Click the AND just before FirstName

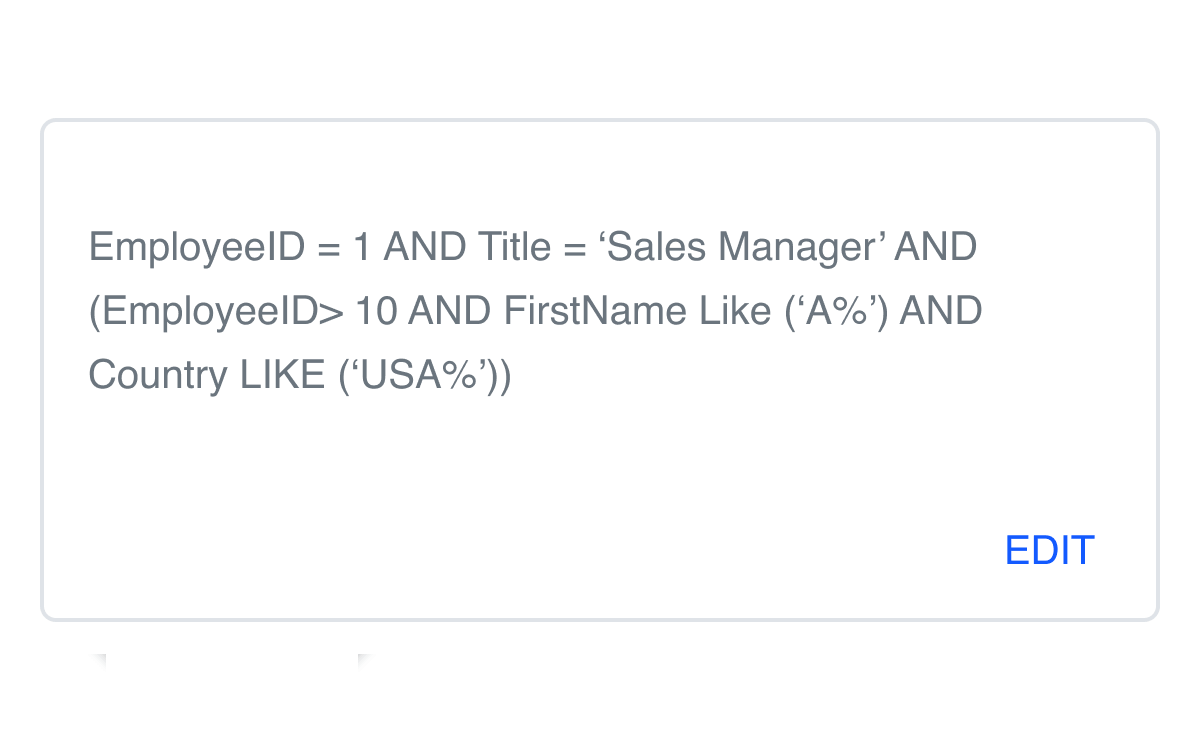coord(449,311)
